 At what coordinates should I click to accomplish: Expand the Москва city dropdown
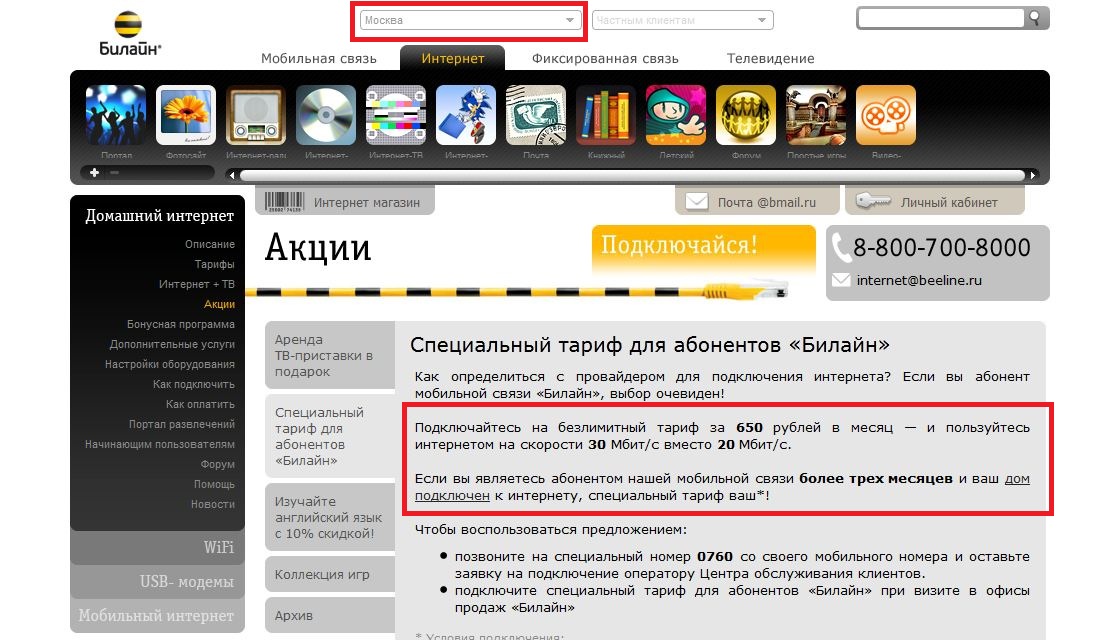[469, 20]
